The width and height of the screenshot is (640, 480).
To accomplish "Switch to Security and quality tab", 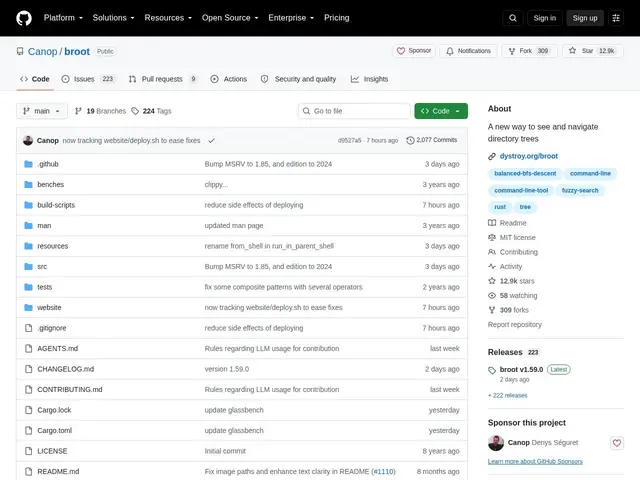I will 298,79.
